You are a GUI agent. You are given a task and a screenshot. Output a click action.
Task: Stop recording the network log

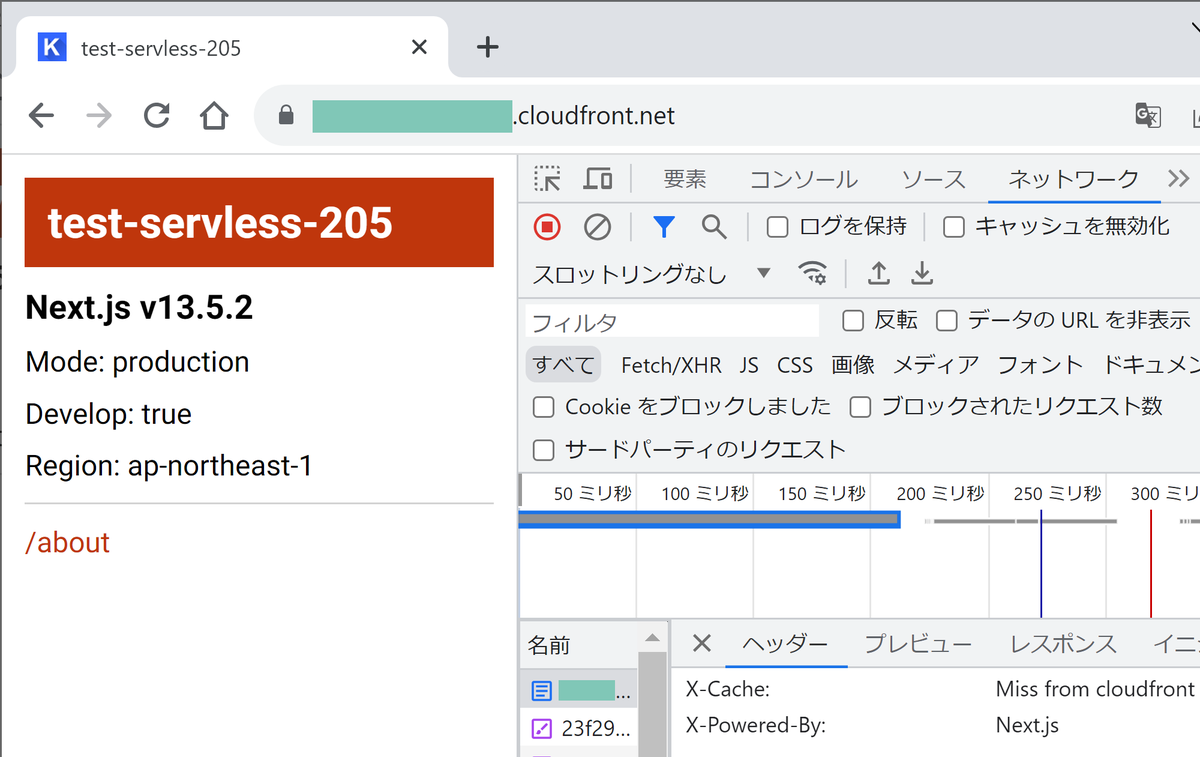pos(547,227)
